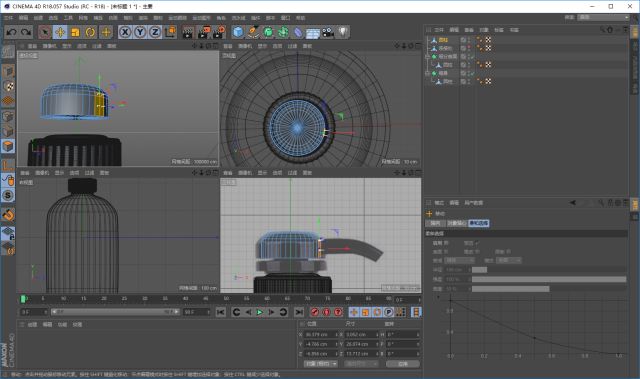Switch to the highlighted soft selection tab

pos(479,223)
